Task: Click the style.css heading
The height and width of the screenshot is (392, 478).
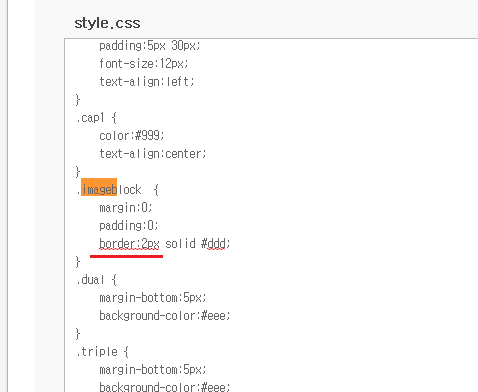Action: (x=107, y=24)
